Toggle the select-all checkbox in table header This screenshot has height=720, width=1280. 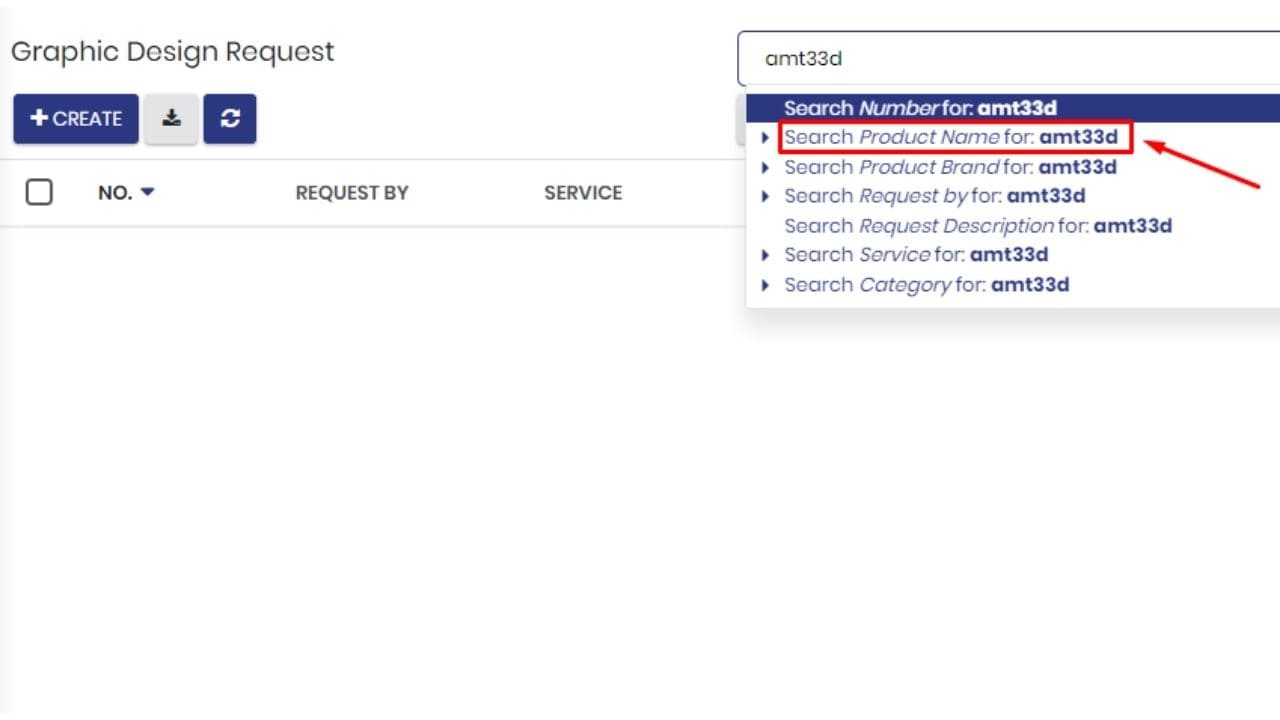[39, 192]
